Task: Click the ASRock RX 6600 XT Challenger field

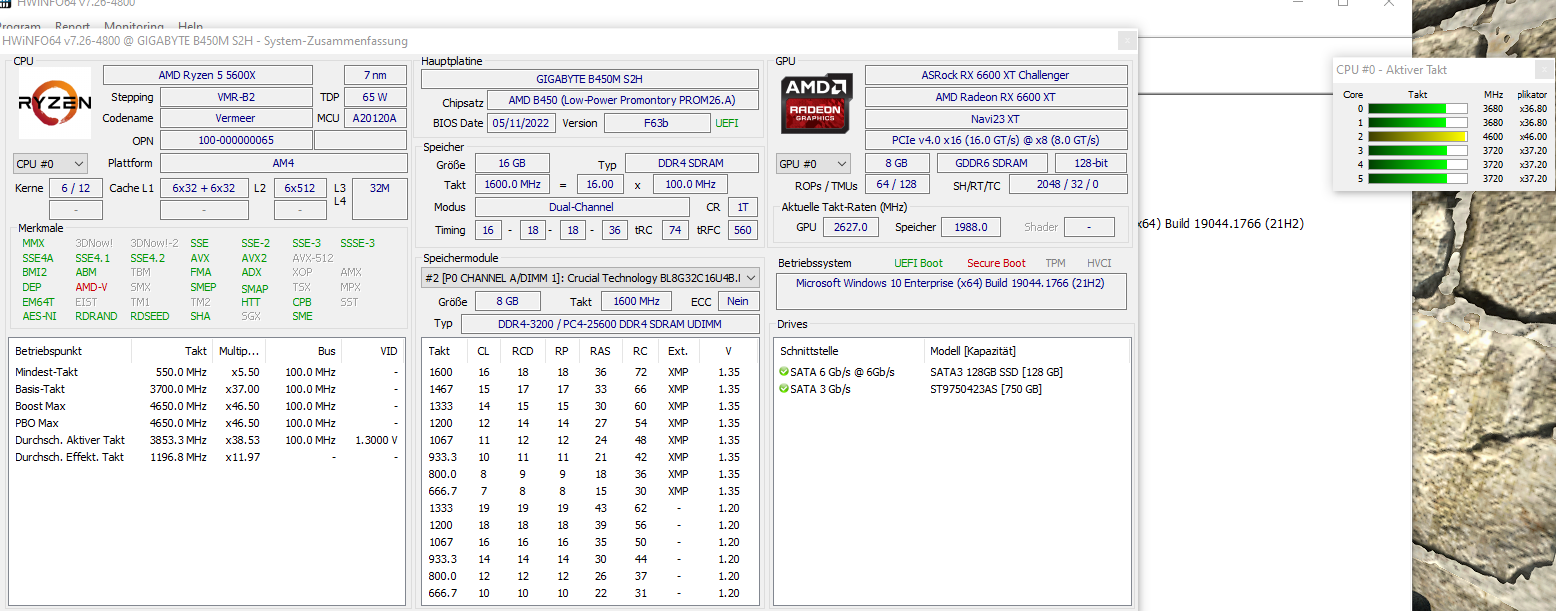Action: coord(995,75)
